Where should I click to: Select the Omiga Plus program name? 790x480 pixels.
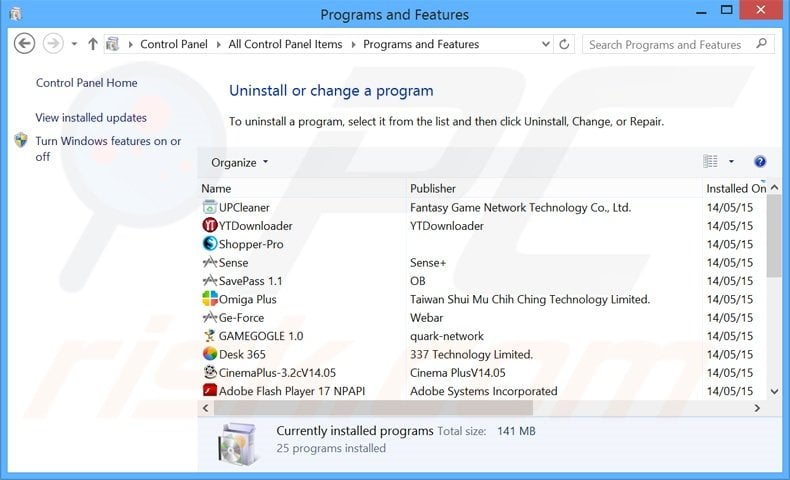247,299
